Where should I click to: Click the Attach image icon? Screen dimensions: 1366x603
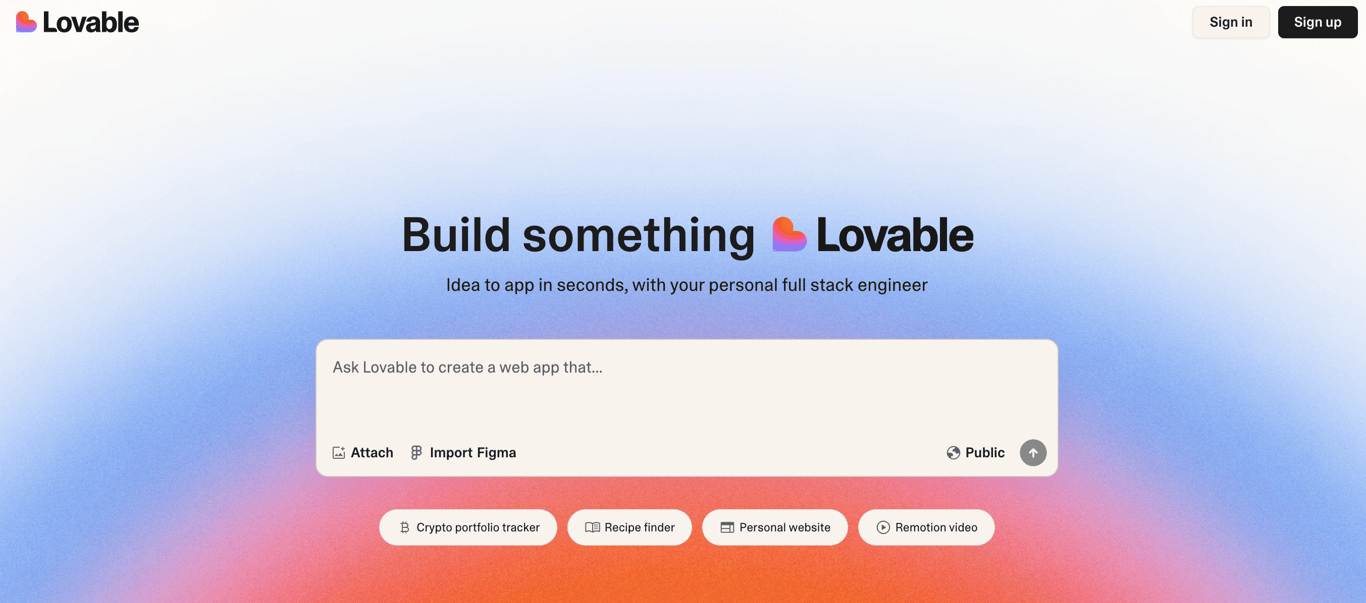point(338,452)
